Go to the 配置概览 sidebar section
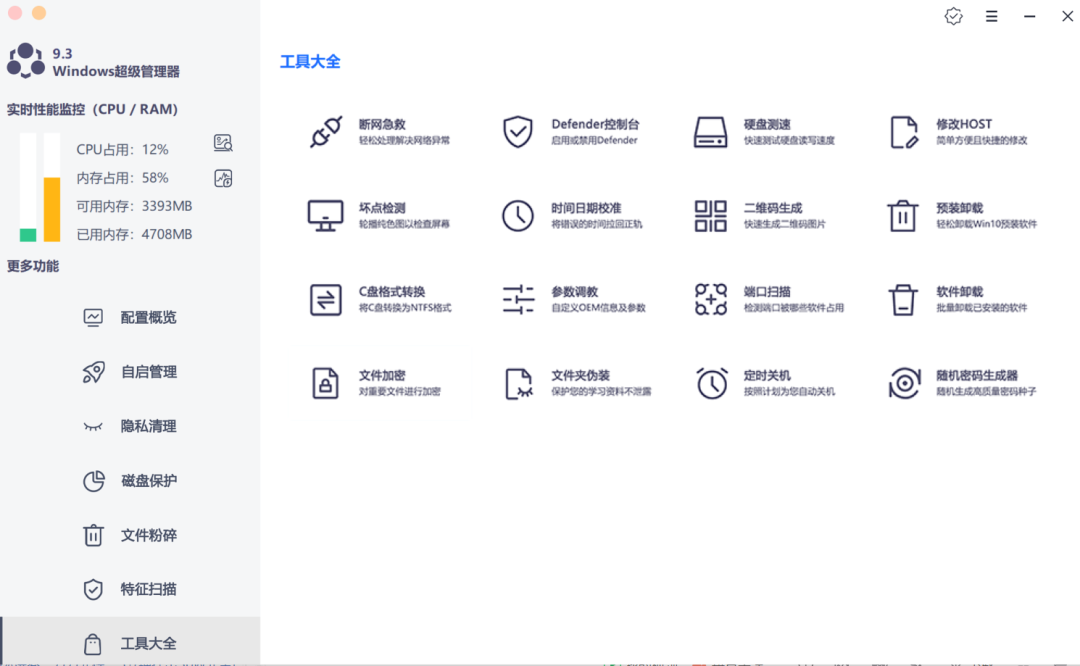 click(130, 317)
